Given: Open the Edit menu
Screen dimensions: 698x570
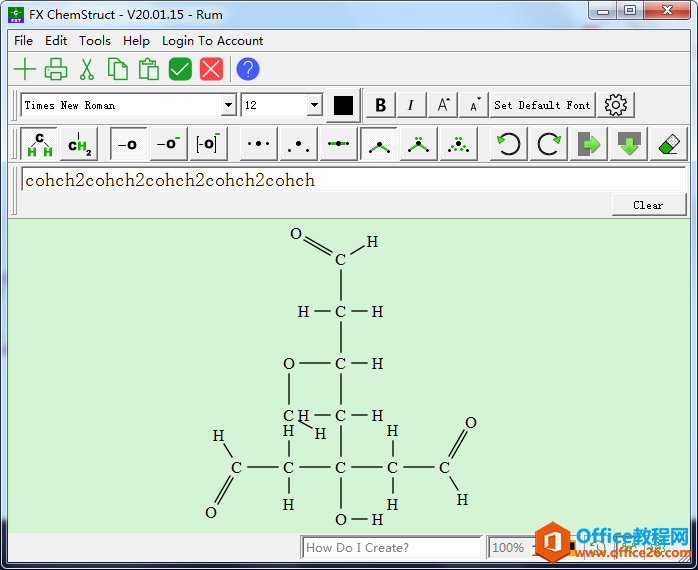Looking at the screenshot, I should [x=56, y=41].
